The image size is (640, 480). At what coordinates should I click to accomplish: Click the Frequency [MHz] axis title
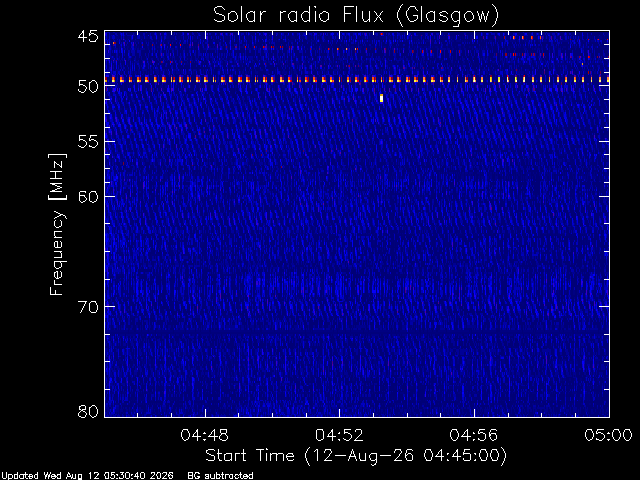[x=57, y=224]
